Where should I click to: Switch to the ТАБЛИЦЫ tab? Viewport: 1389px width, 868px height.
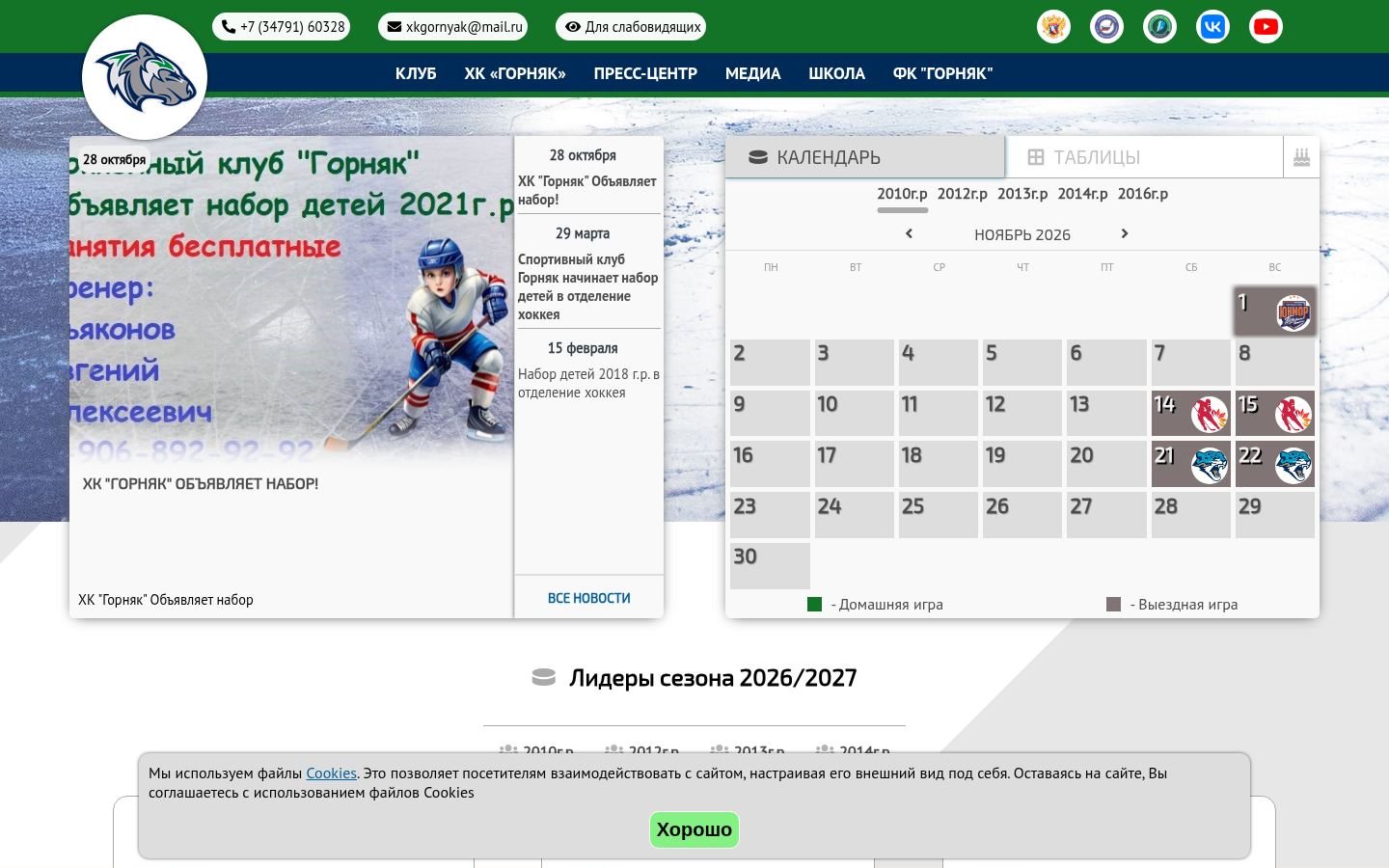click(1144, 157)
